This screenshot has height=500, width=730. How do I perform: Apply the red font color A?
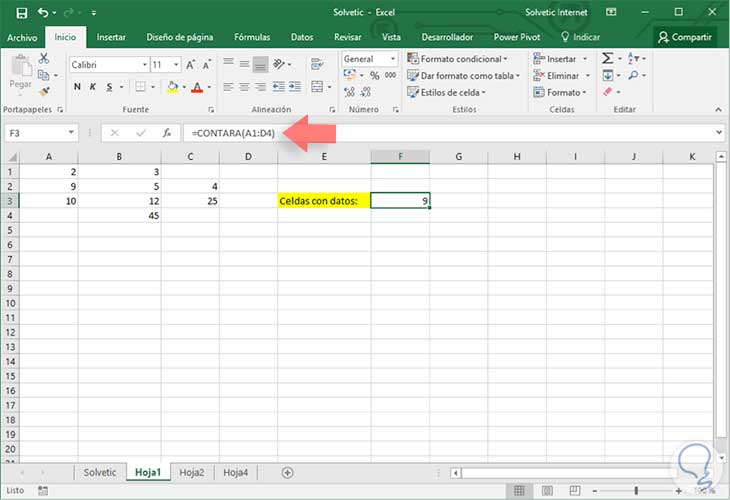(x=197, y=87)
